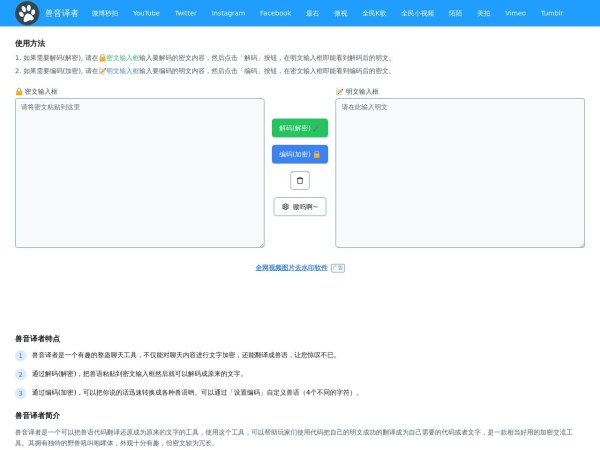Screen dimensions: 600x450
Task: Click the 兽音译者 site title
Action: click(x=62, y=13)
